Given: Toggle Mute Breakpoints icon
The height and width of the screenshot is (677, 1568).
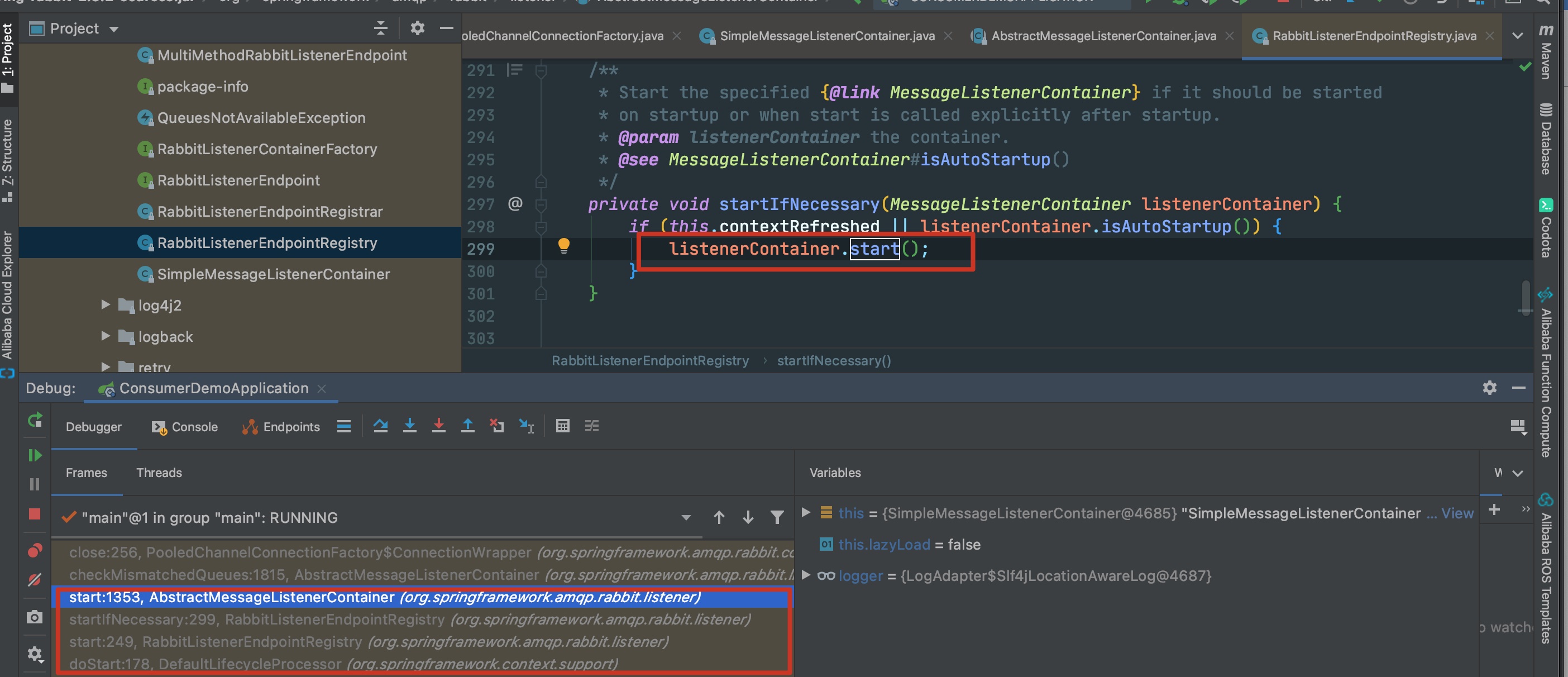Looking at the screenshot, I should (x=35, y=580).
